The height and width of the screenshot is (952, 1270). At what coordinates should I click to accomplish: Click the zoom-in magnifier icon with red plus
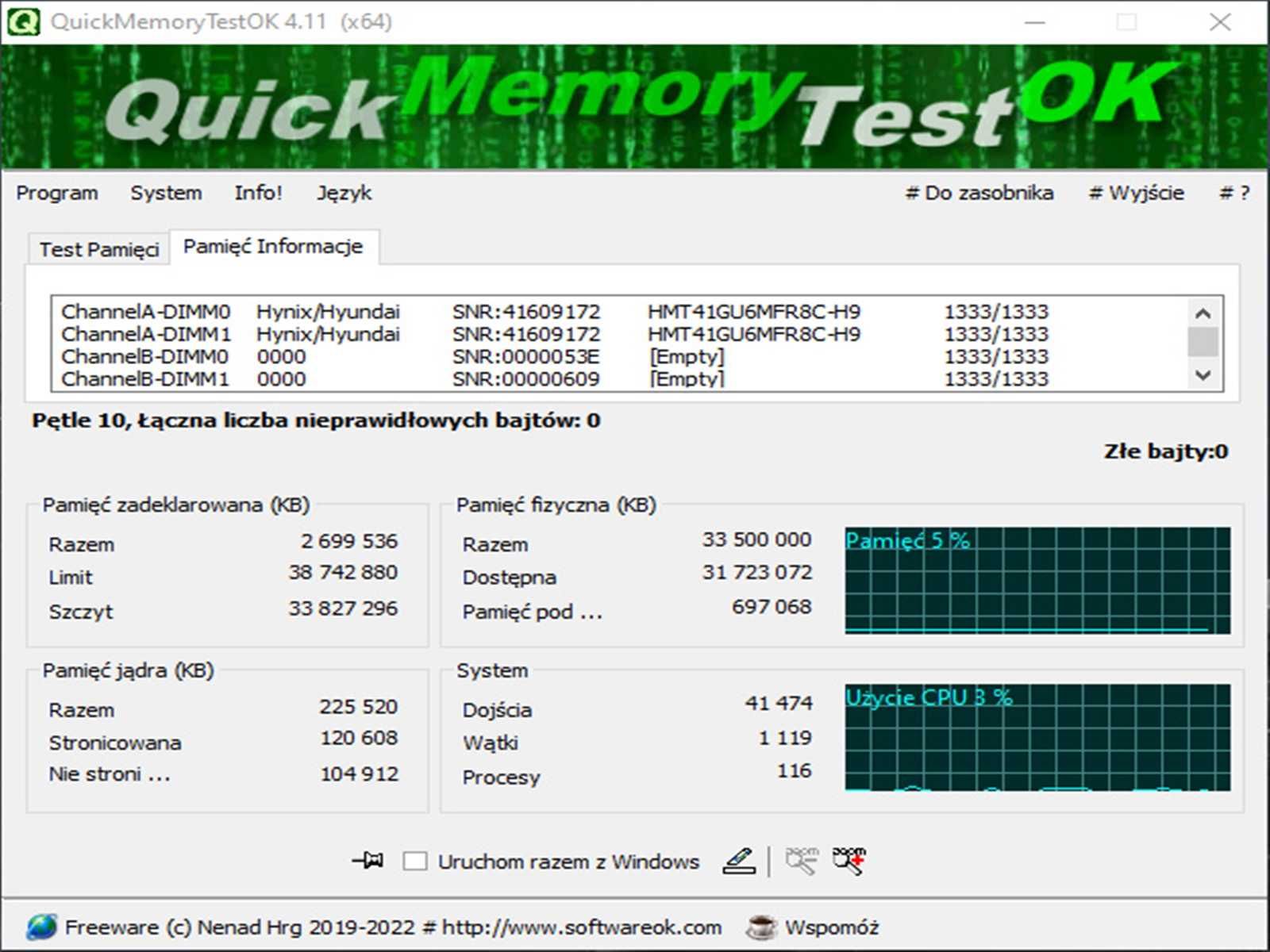click(849, 861)
